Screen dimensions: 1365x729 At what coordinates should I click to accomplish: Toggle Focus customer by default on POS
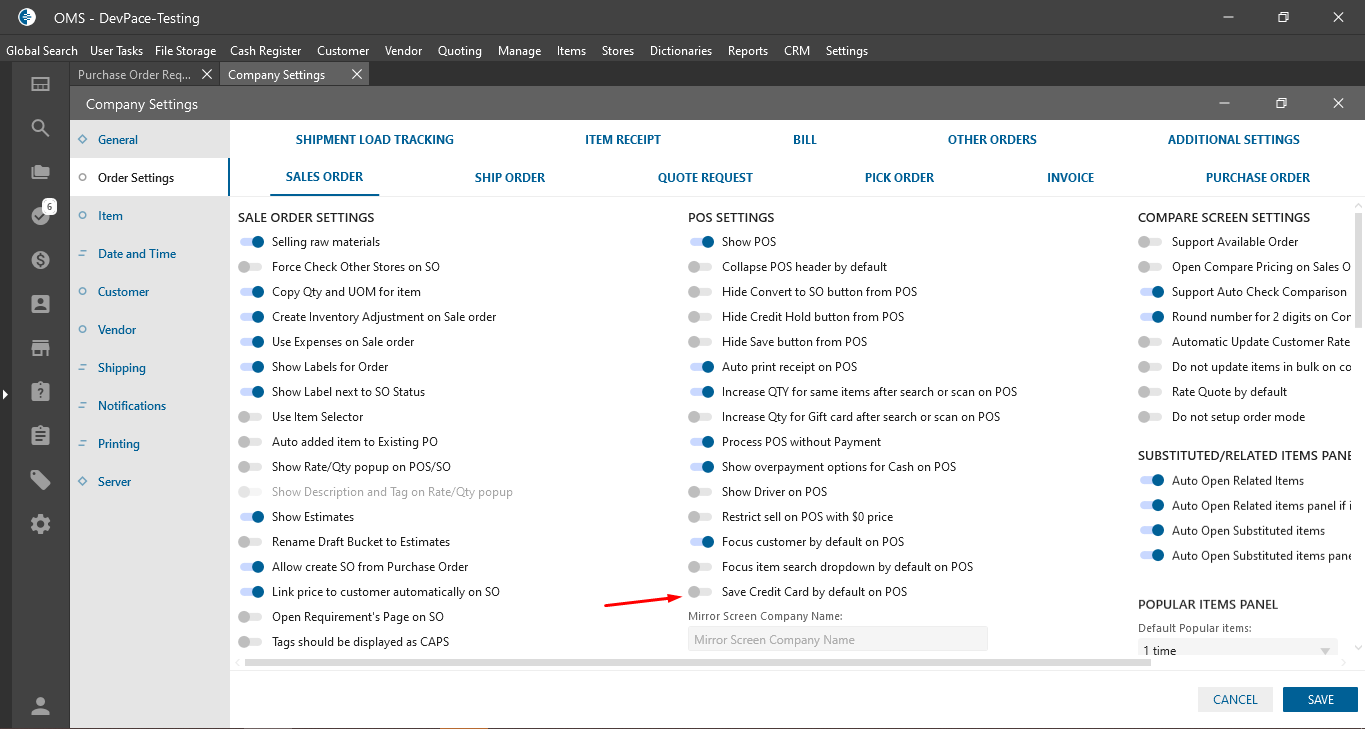(x=702, y=542)
